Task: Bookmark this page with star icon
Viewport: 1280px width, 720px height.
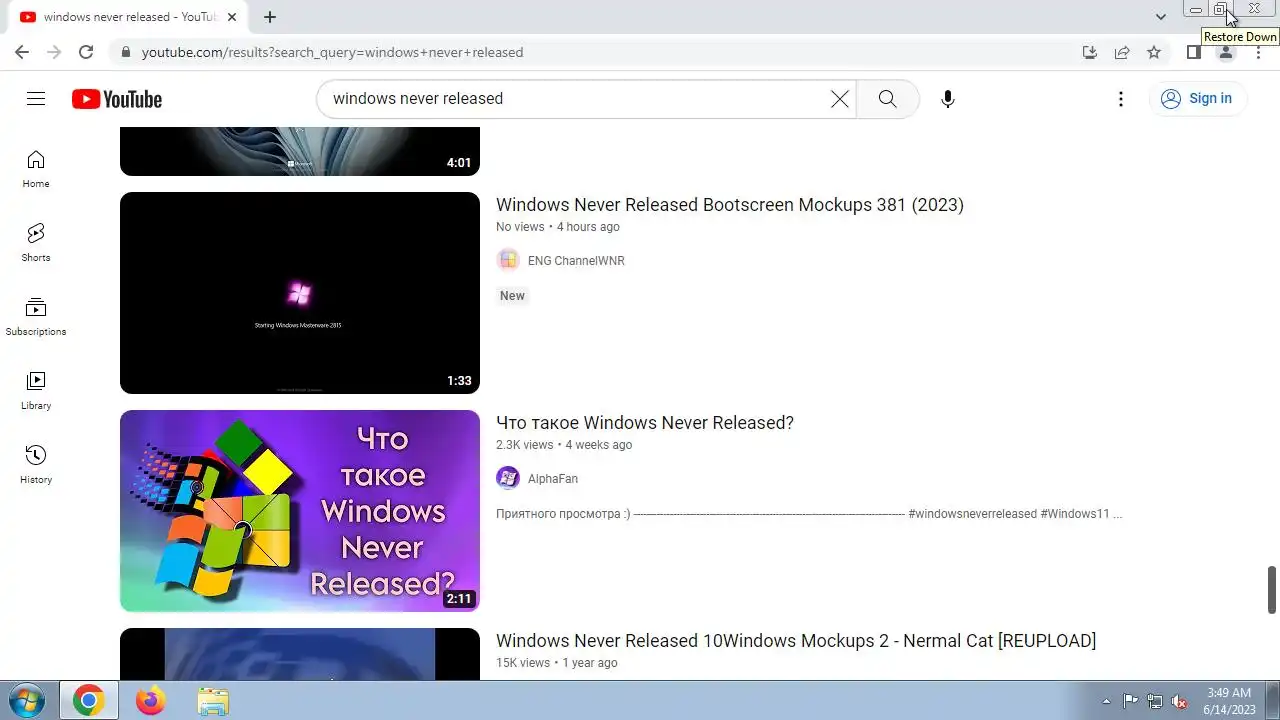Action: (1154, 52)
